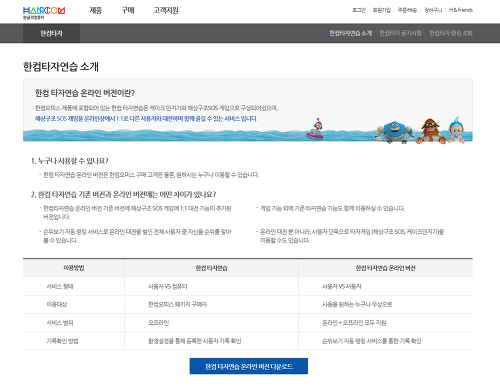Screen dimensions: 500x386
Task: Open 한컴타자연습 소개 submenu item
Action: [350, 33]
